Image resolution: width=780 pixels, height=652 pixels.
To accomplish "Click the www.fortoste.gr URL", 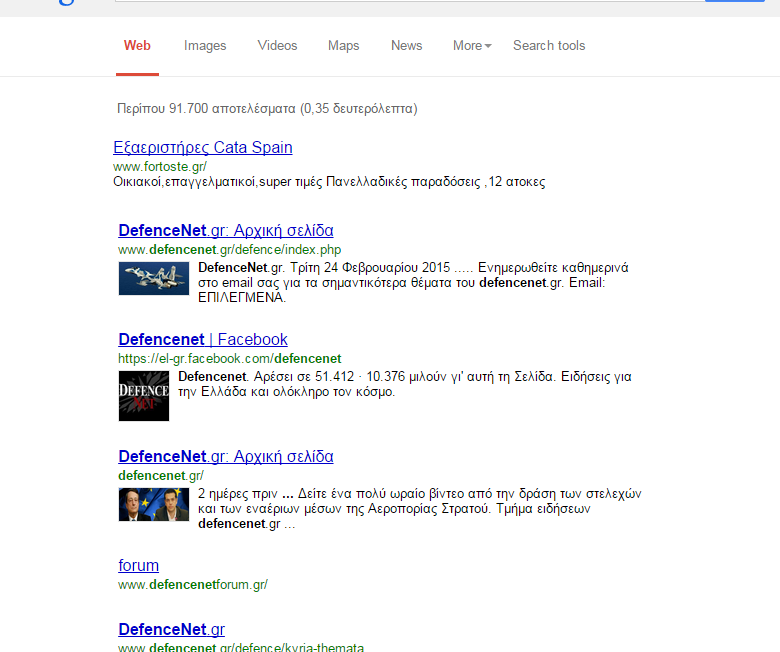I will pos(160,167).
